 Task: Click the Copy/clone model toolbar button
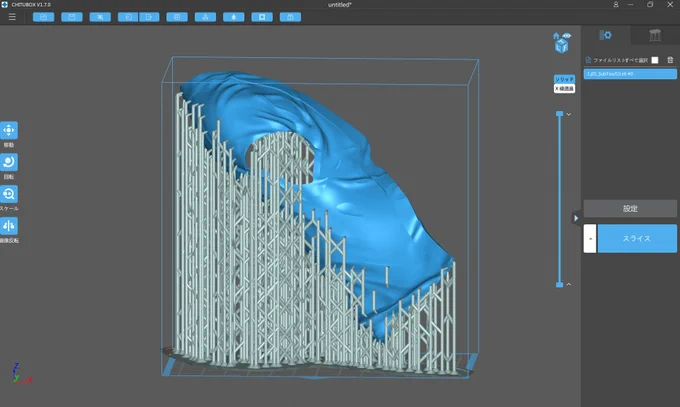177,17
